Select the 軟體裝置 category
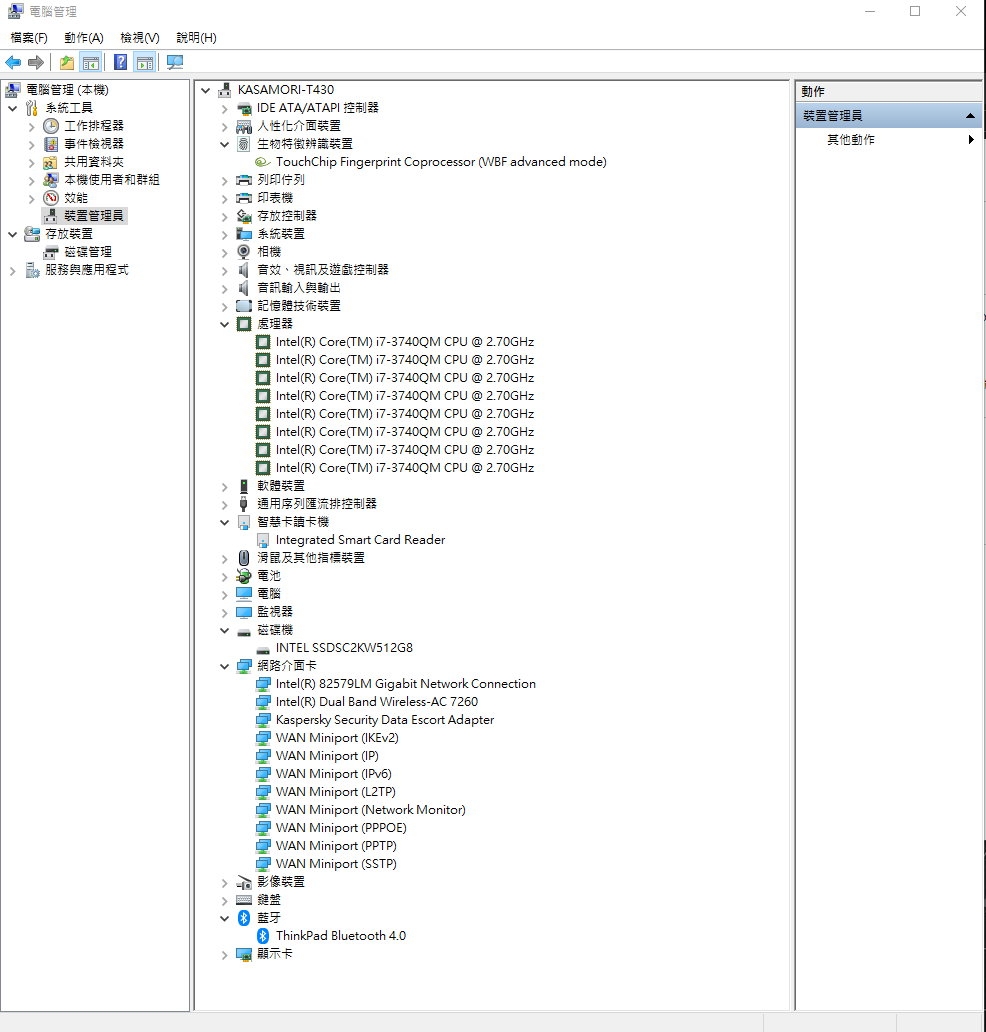The height and width of the screenshot is (1032, 986). (281, 486)
